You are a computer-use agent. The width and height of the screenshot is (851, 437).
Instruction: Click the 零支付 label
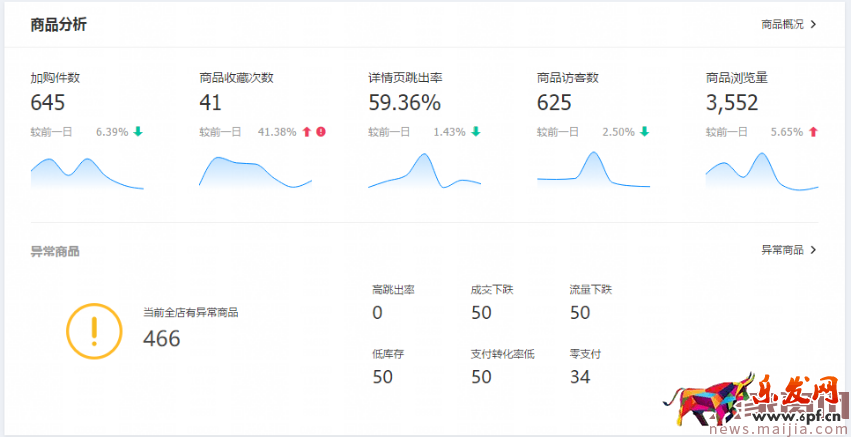coord(585,354)
